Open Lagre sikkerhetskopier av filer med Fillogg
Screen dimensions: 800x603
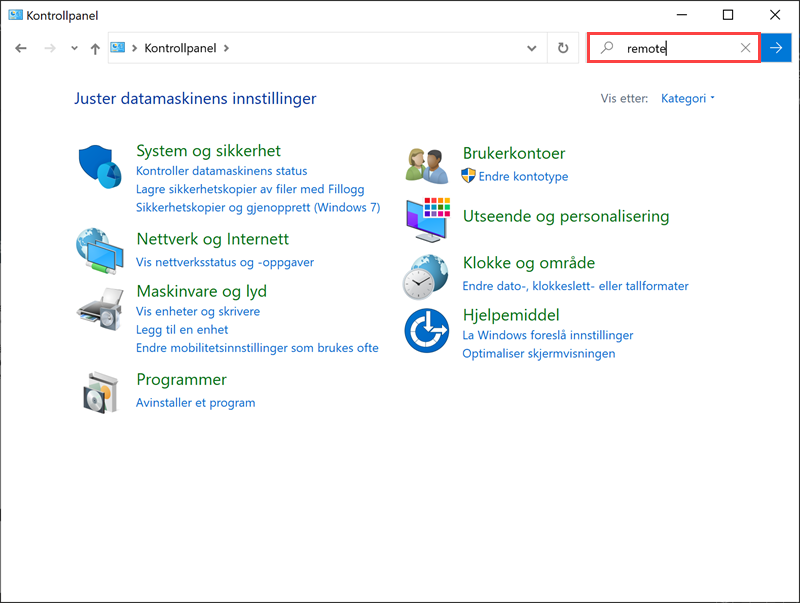tap(250, 189)
